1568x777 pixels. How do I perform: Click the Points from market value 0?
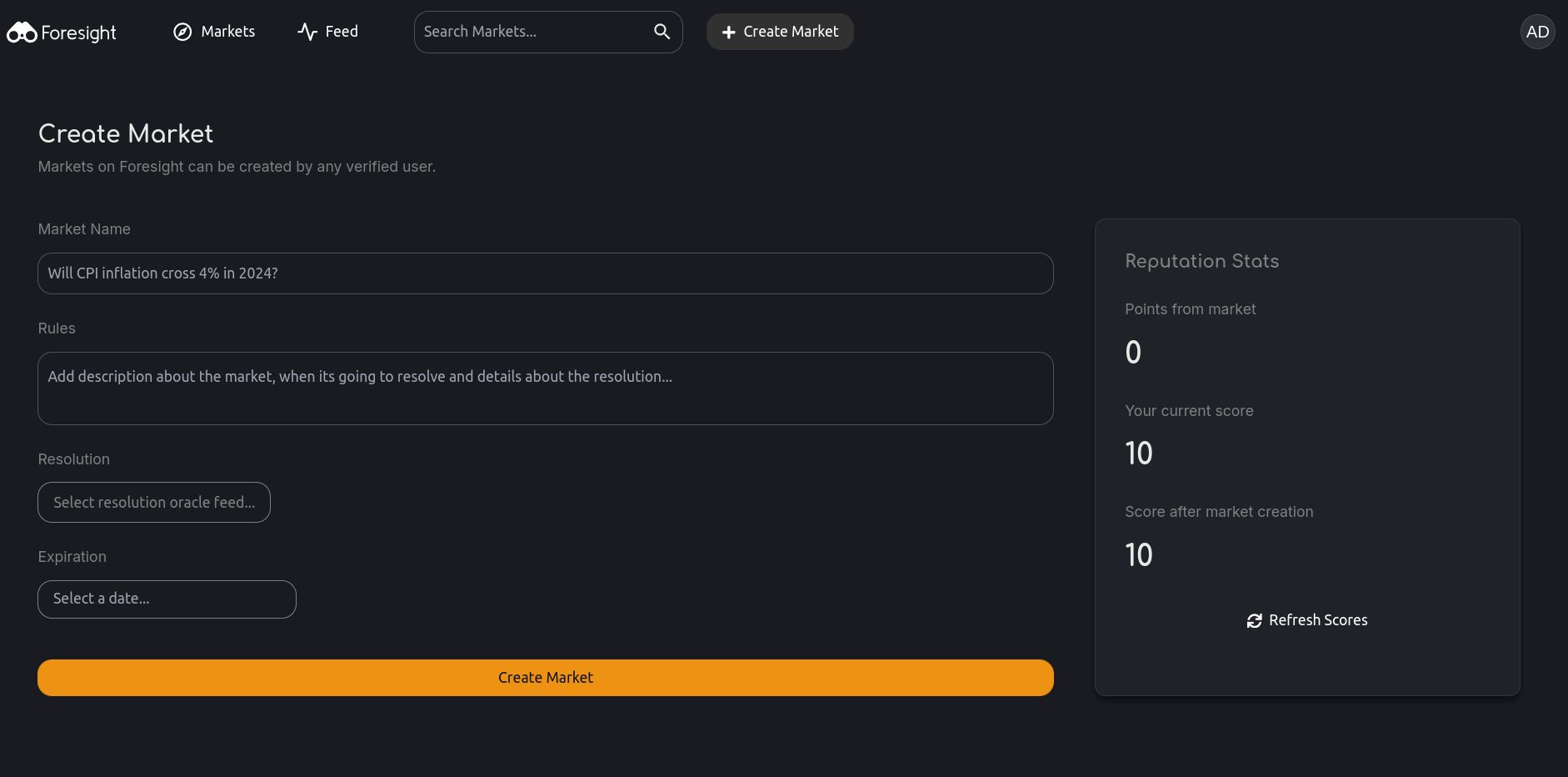click(x=1133, y=353)
